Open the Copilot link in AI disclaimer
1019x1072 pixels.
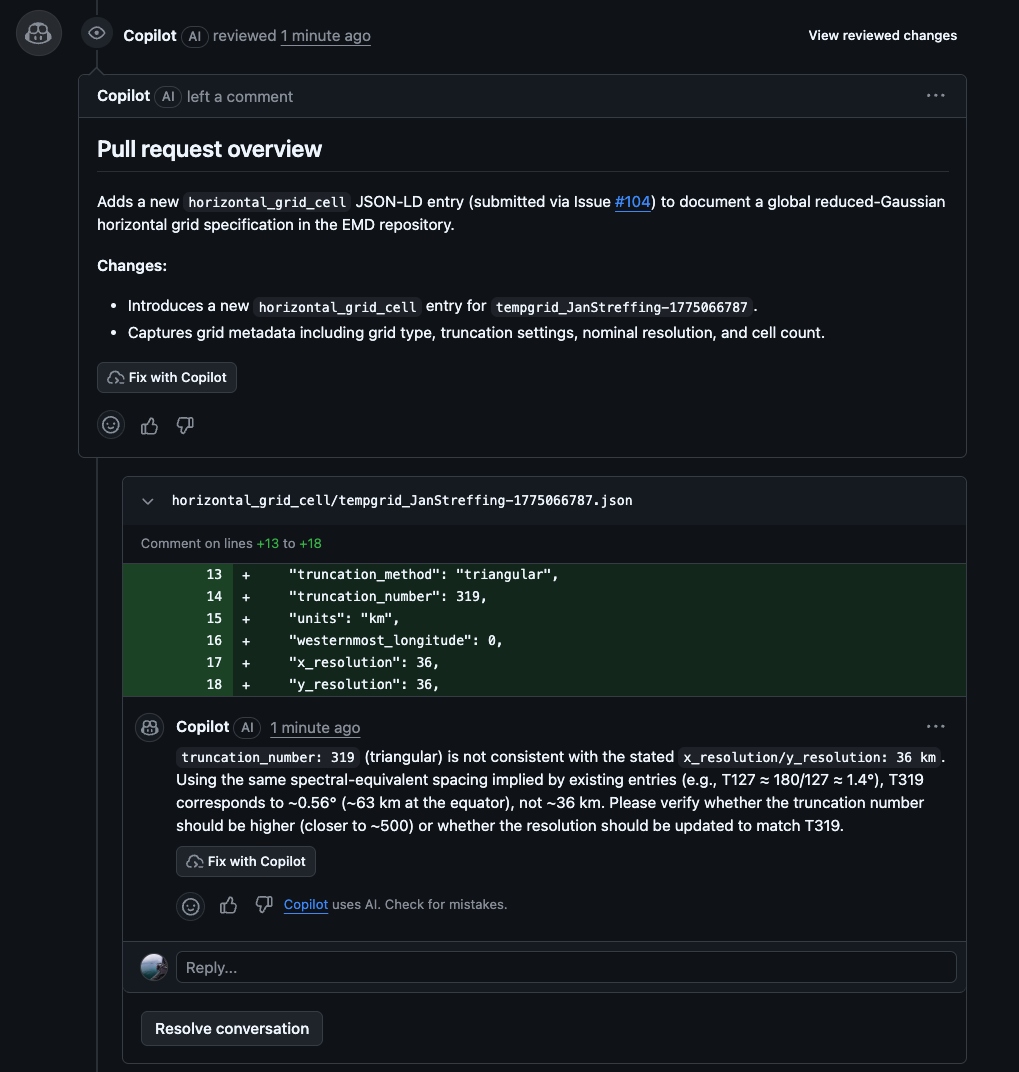pyautogui.click(x=306, y=904)
